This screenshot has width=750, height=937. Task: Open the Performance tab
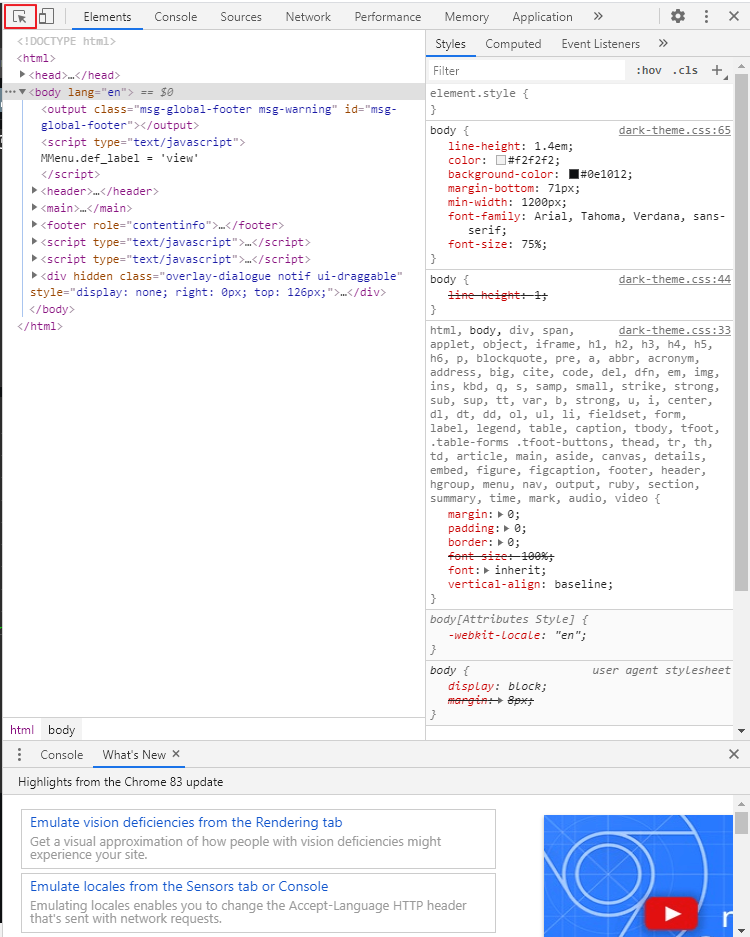[387, 17]
